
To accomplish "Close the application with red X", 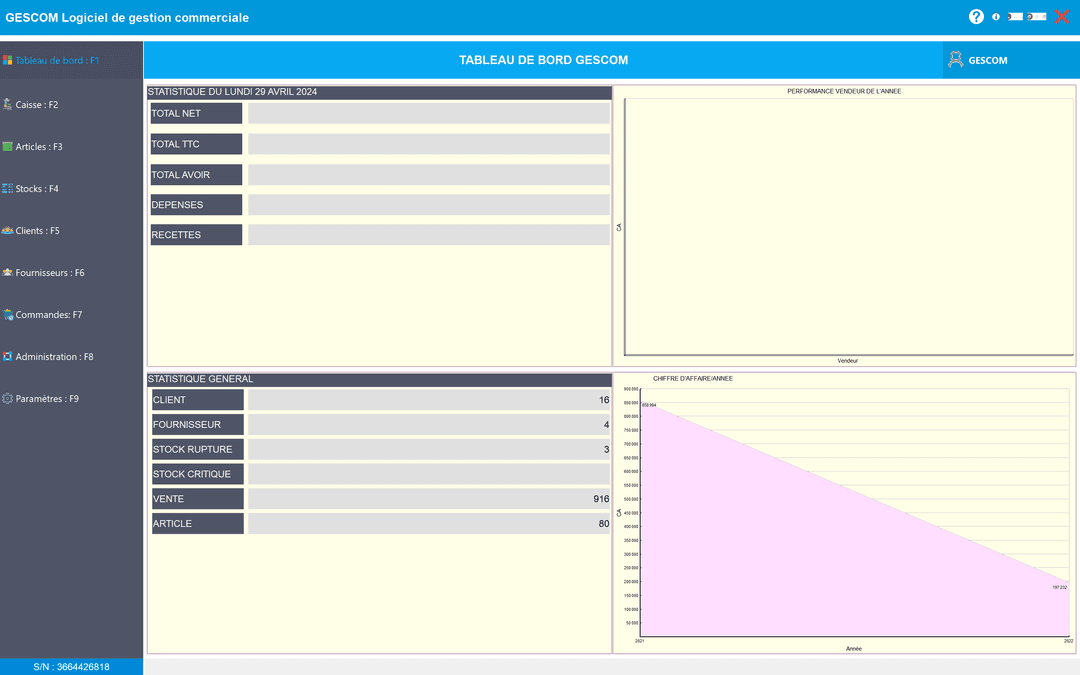I will pyautogui.click(x=1062, y=17).
